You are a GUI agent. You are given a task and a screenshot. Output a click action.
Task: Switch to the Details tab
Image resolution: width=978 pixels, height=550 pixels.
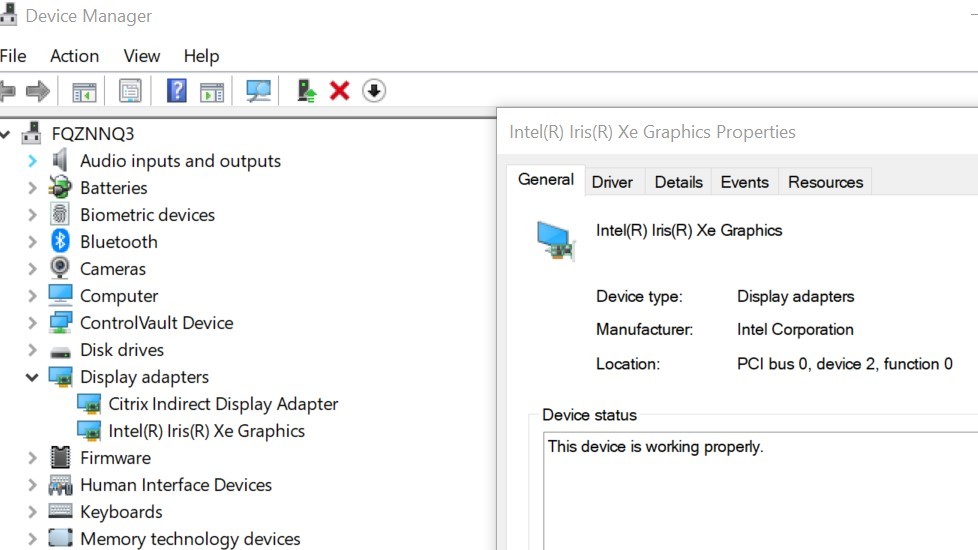coord(679,182)
